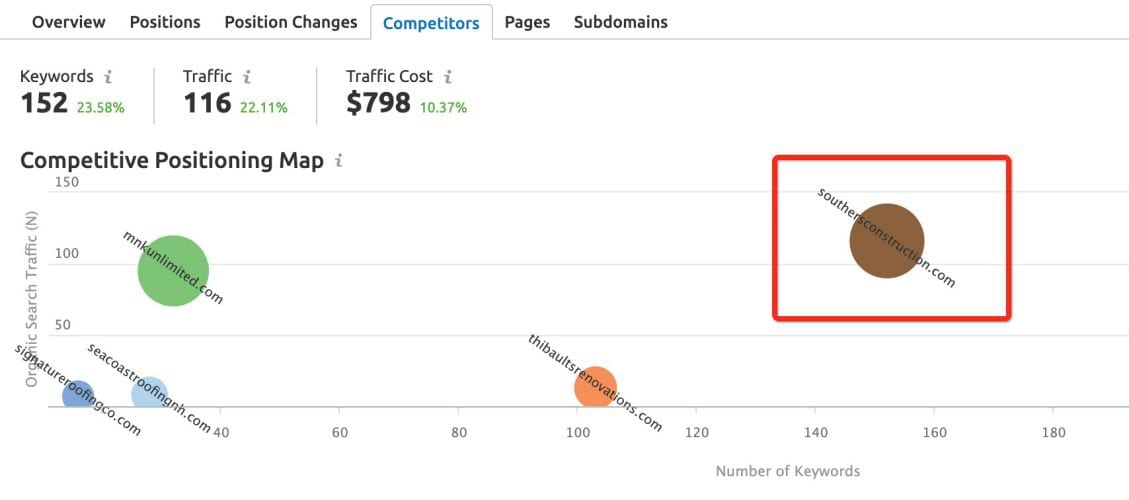1129x500 pixels.
Task: Click info icon beside Traffic Cost
Action: (447, 77)
